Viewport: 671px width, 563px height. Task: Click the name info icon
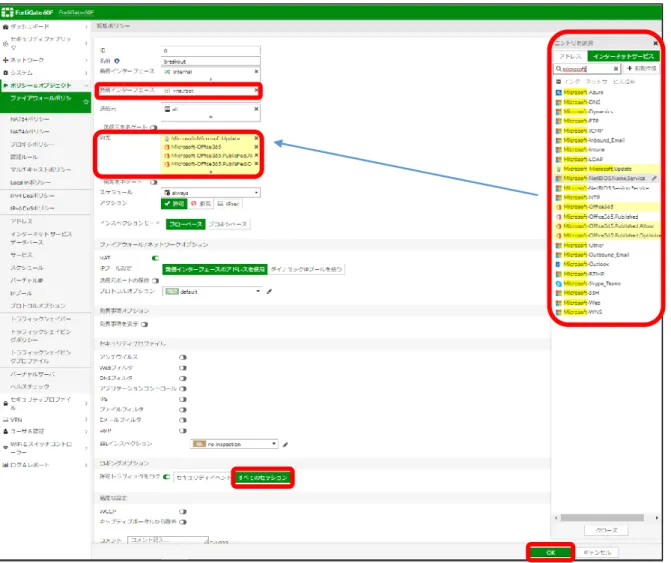pyautogui.click(x=117, y=61)
